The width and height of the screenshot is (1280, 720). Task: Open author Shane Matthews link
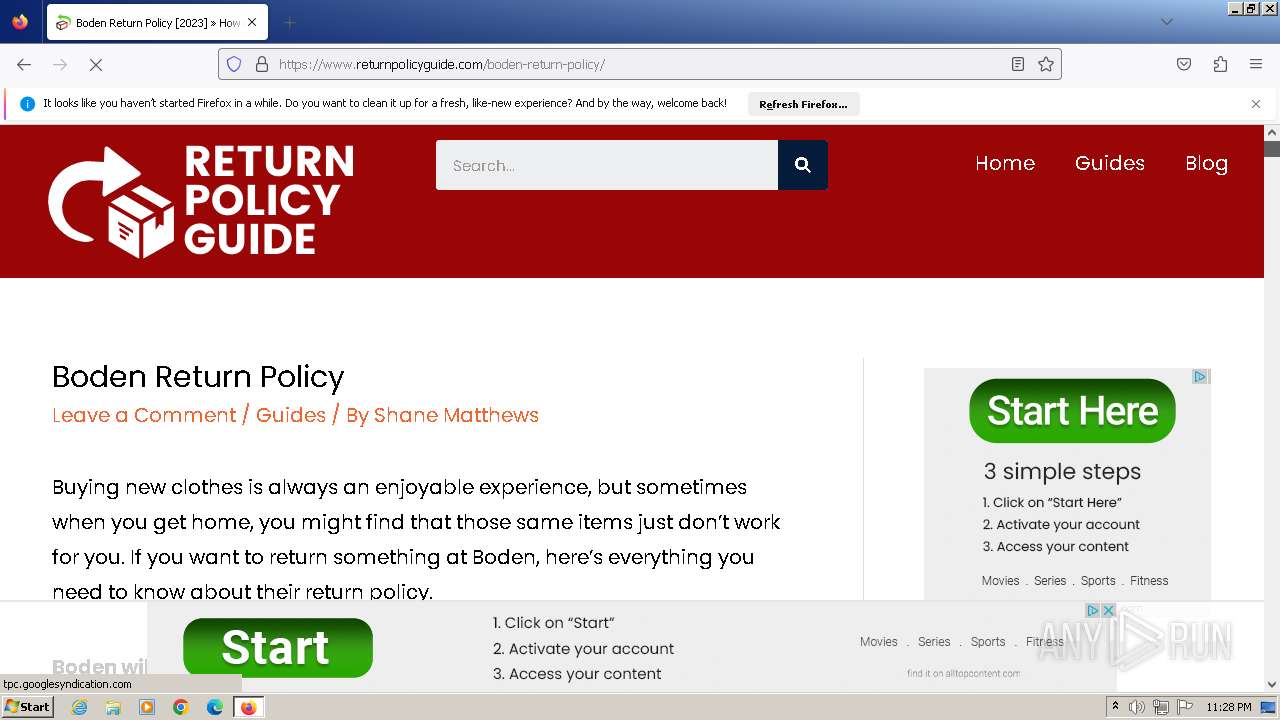pyautogui.click(x=456, y=415)
